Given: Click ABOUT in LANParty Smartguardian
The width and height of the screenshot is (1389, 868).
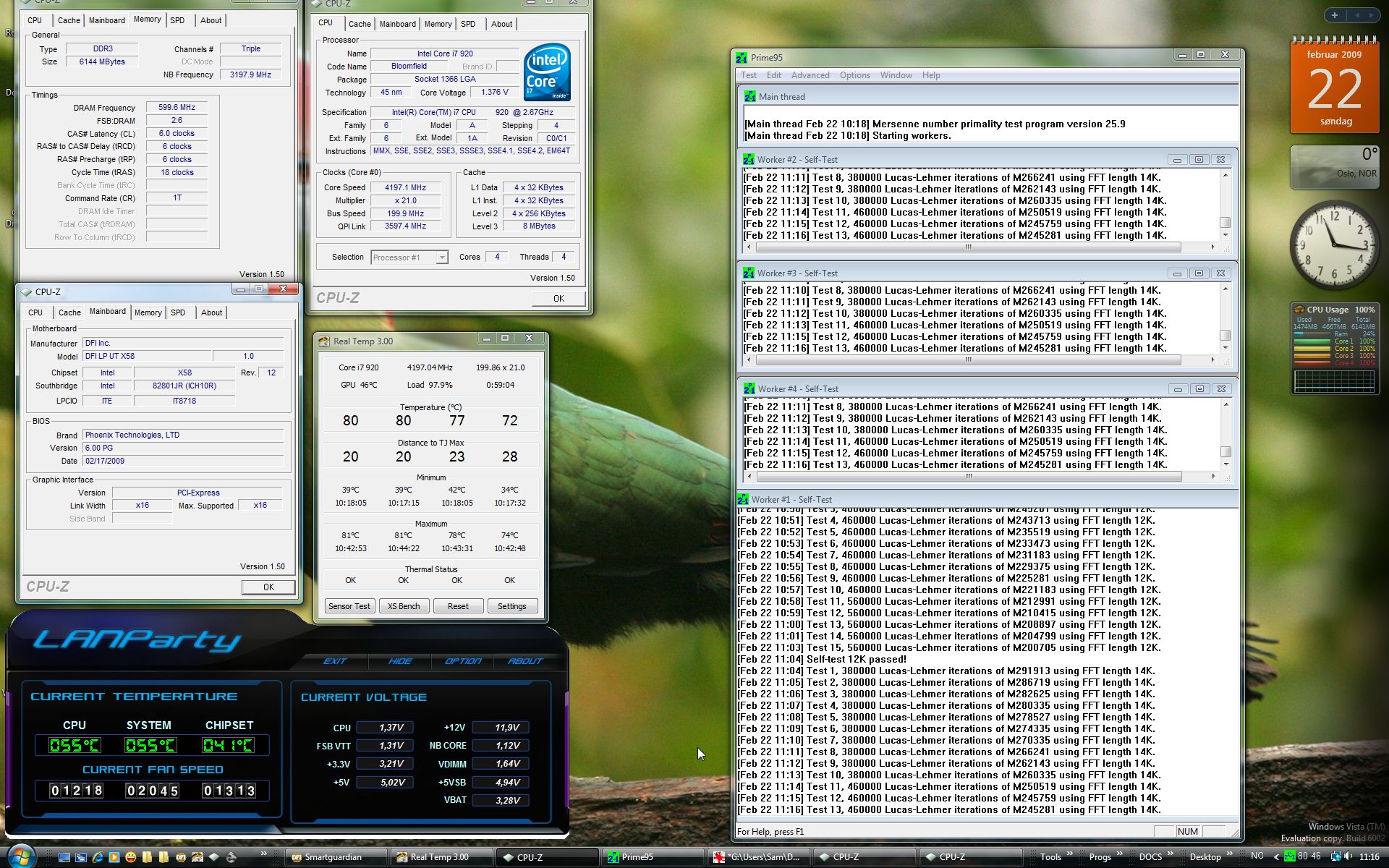Looking at the screenshot, I should pyautogui.click(x=524, y=661).
